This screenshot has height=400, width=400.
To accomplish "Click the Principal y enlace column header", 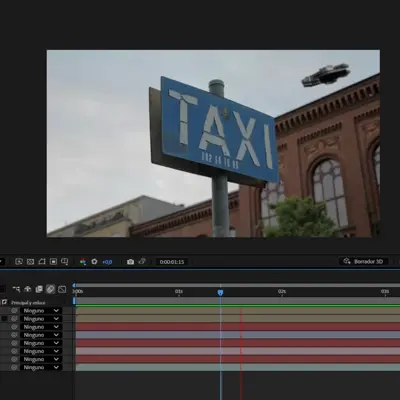I will 28,303.
